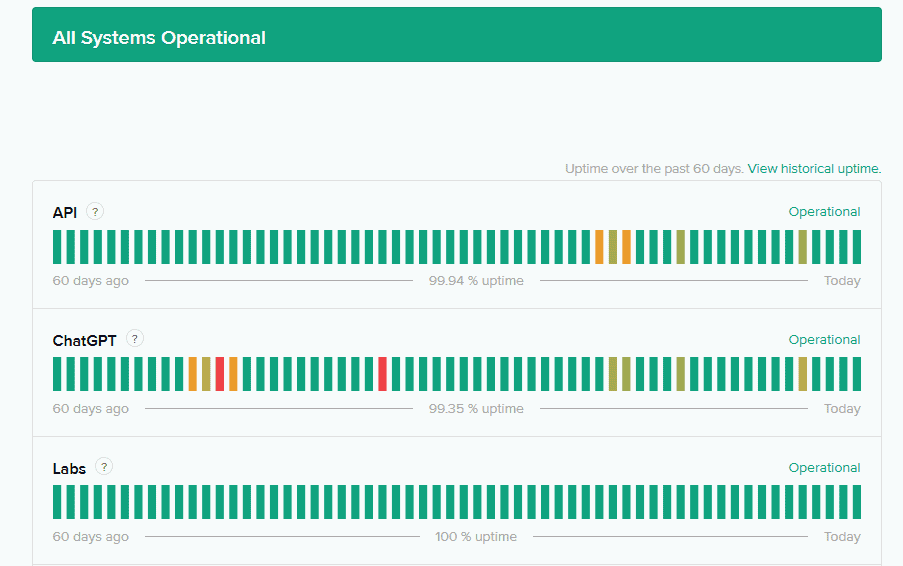Screen dimensions: 903x566
Task: Select the 100 % uptime value
Action: click(476, 537)
